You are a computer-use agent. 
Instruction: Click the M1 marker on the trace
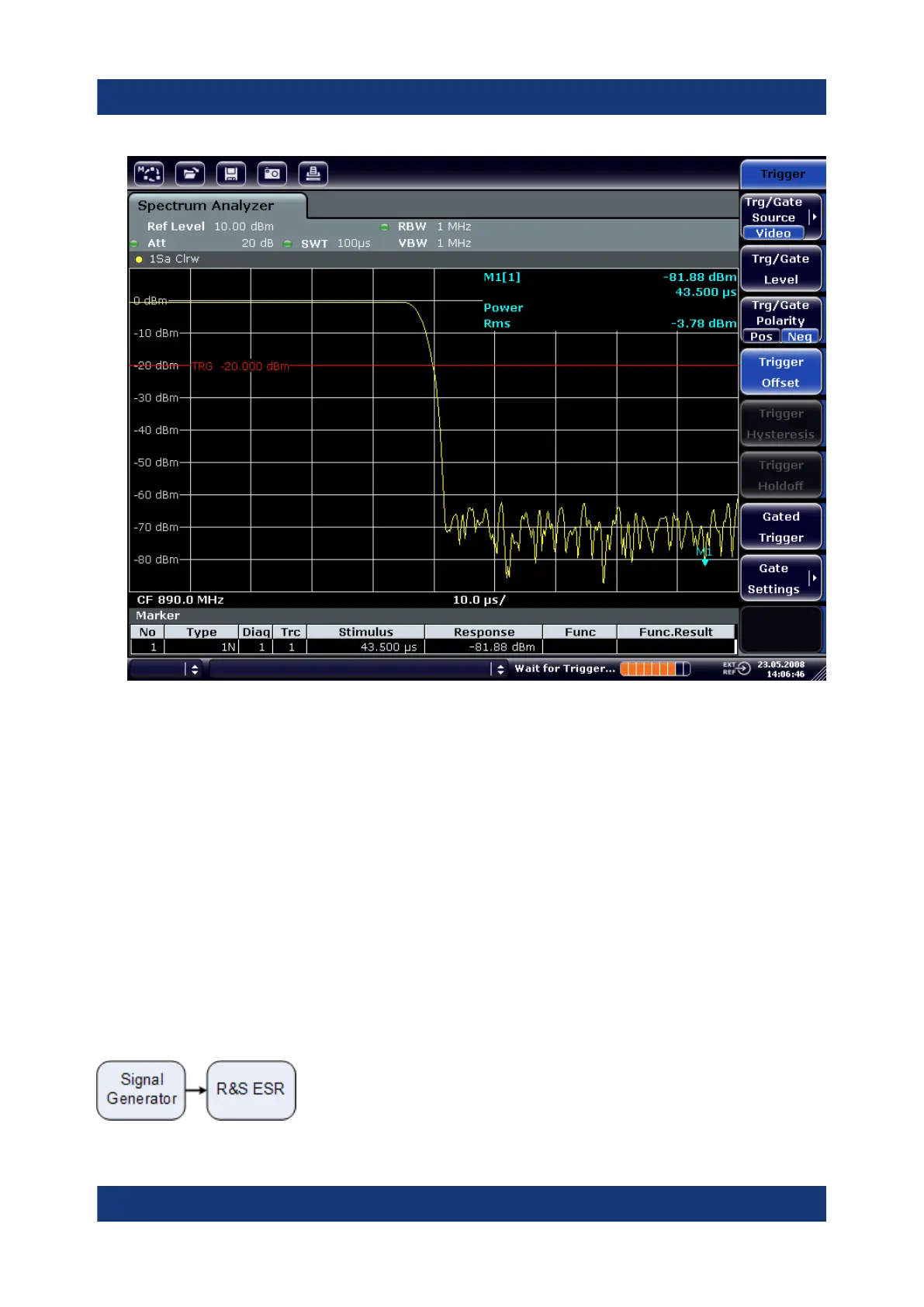coord(704,557)
